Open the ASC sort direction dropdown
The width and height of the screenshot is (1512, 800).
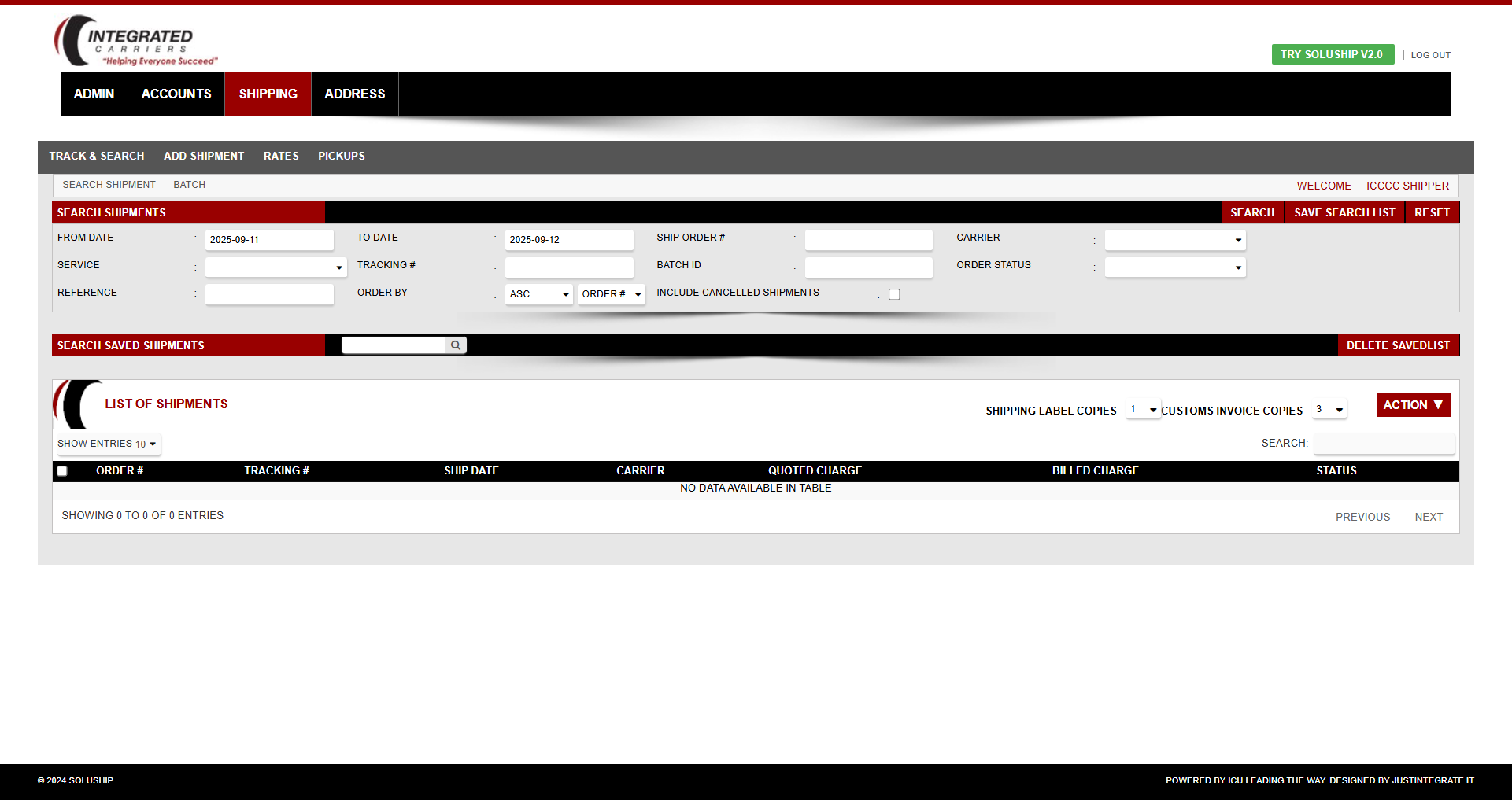[x=539, y=294]
